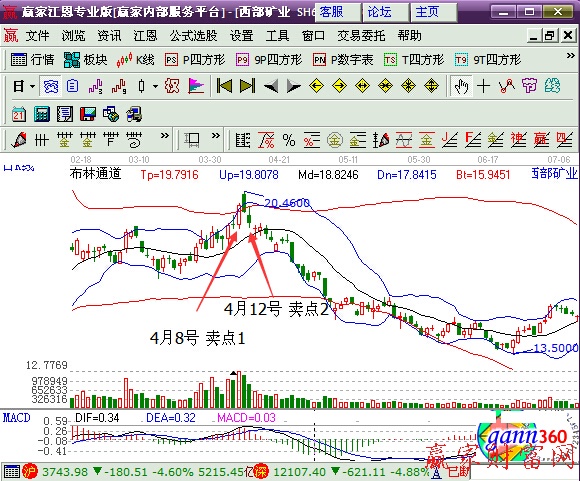
Task: Click the yellow diamond left-arrow icon
Action: [317, 86]
